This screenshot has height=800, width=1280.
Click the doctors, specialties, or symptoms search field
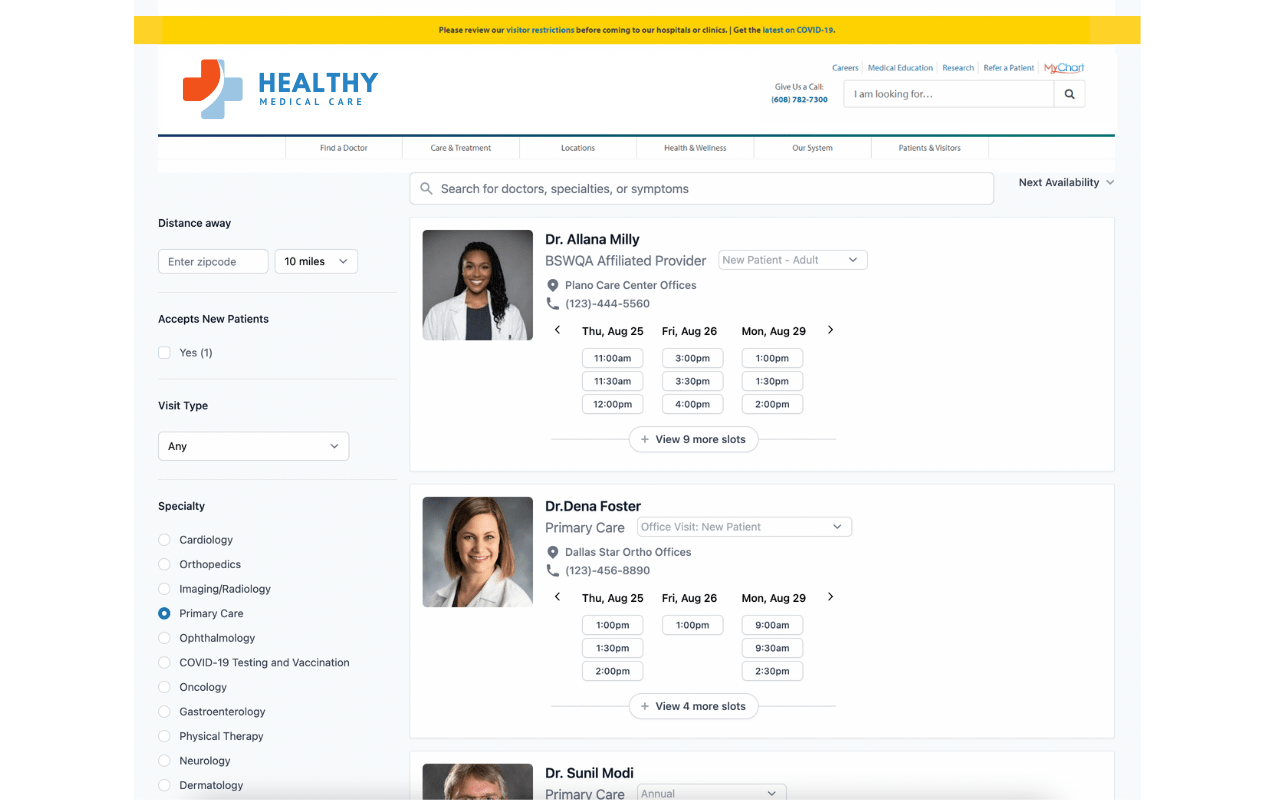[701, 189]
